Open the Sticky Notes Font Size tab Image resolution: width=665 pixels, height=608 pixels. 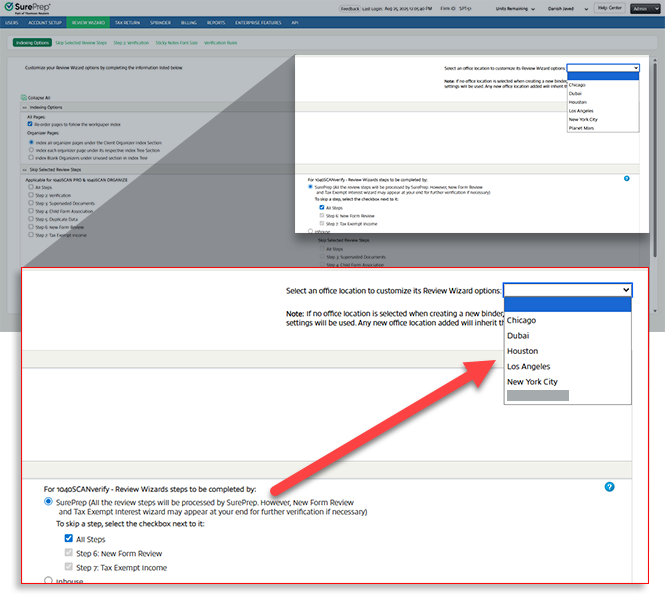[176, 43]
